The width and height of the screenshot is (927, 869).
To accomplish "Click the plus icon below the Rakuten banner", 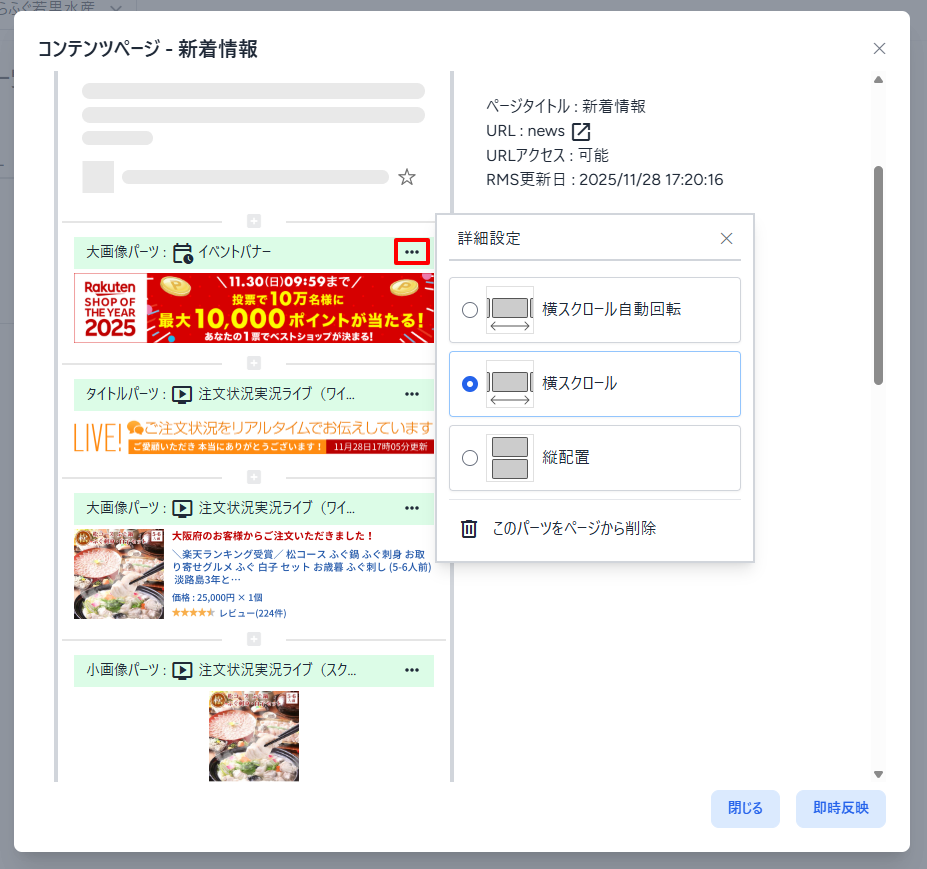I will 254,362.
